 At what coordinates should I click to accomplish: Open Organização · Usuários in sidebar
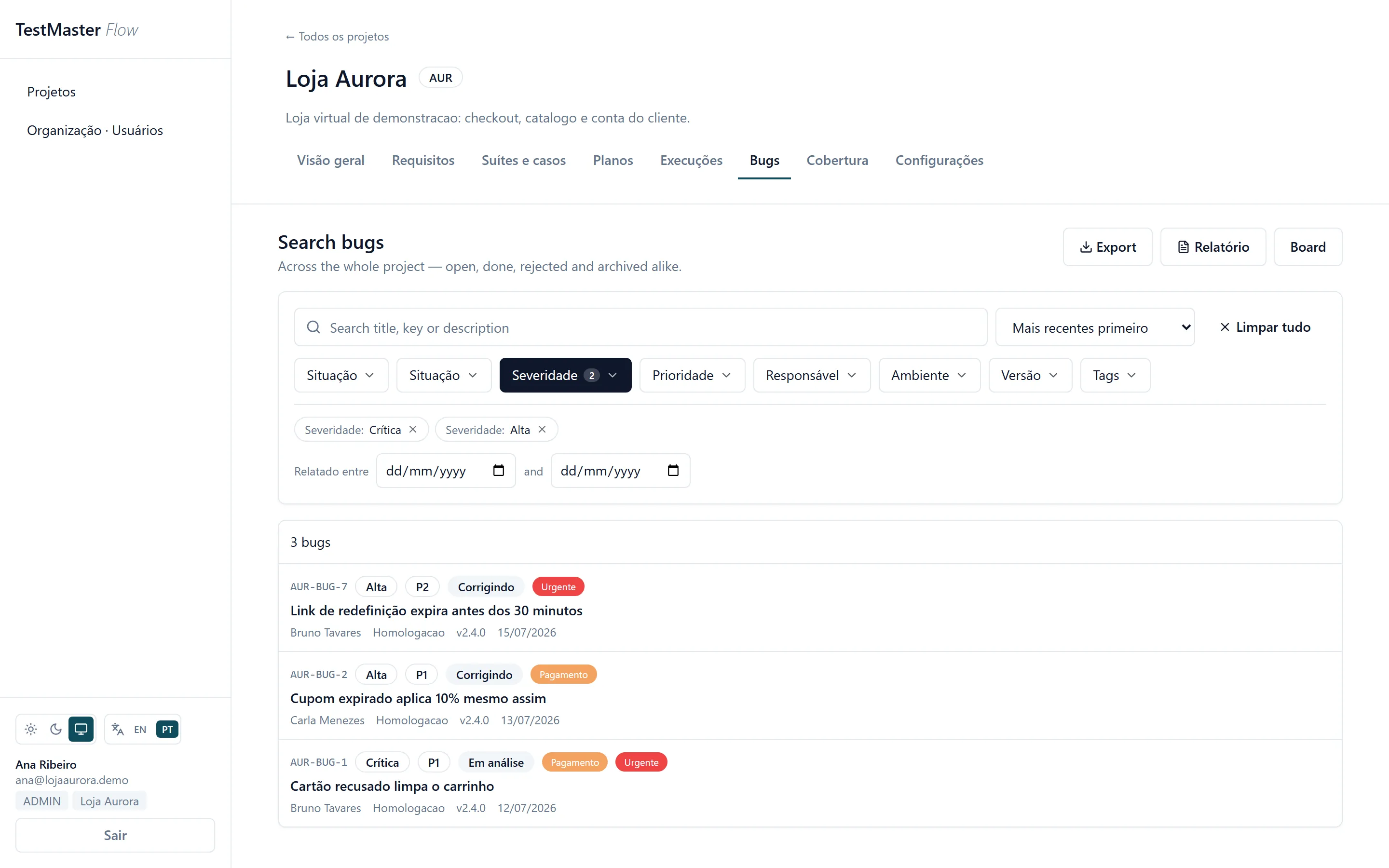[95, 130]
